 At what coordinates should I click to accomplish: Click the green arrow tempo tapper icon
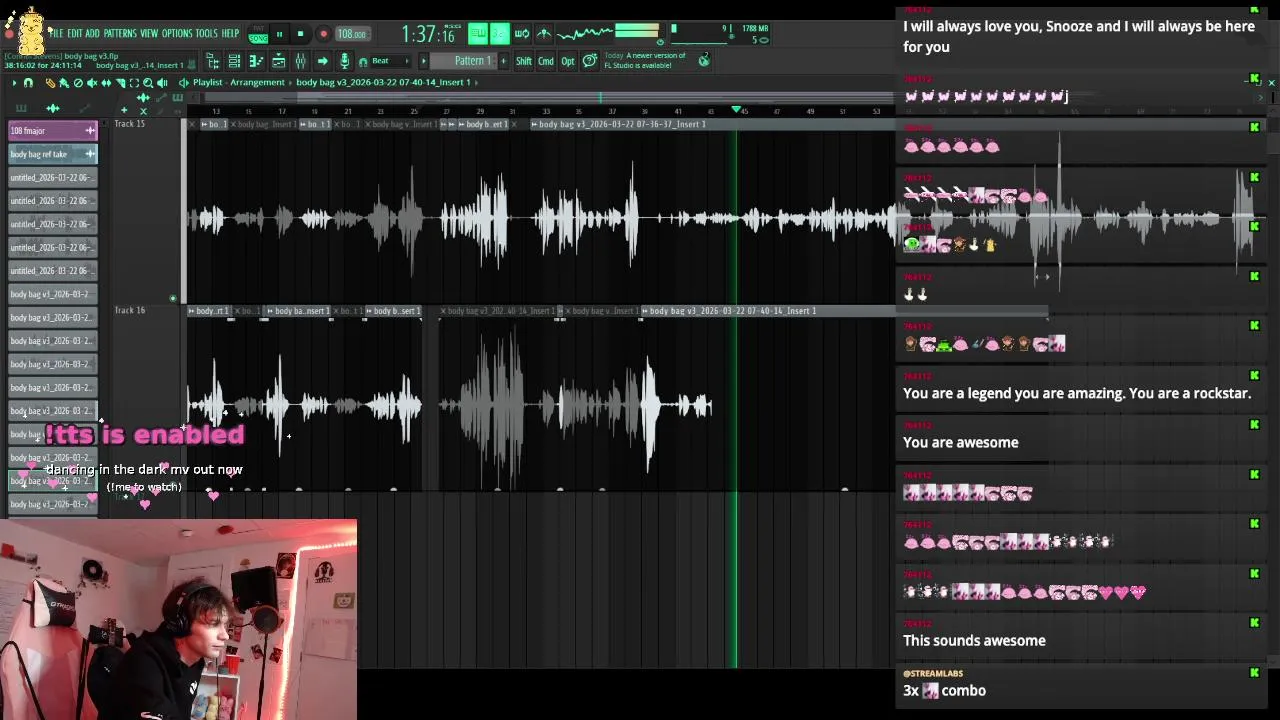(322, 61)
